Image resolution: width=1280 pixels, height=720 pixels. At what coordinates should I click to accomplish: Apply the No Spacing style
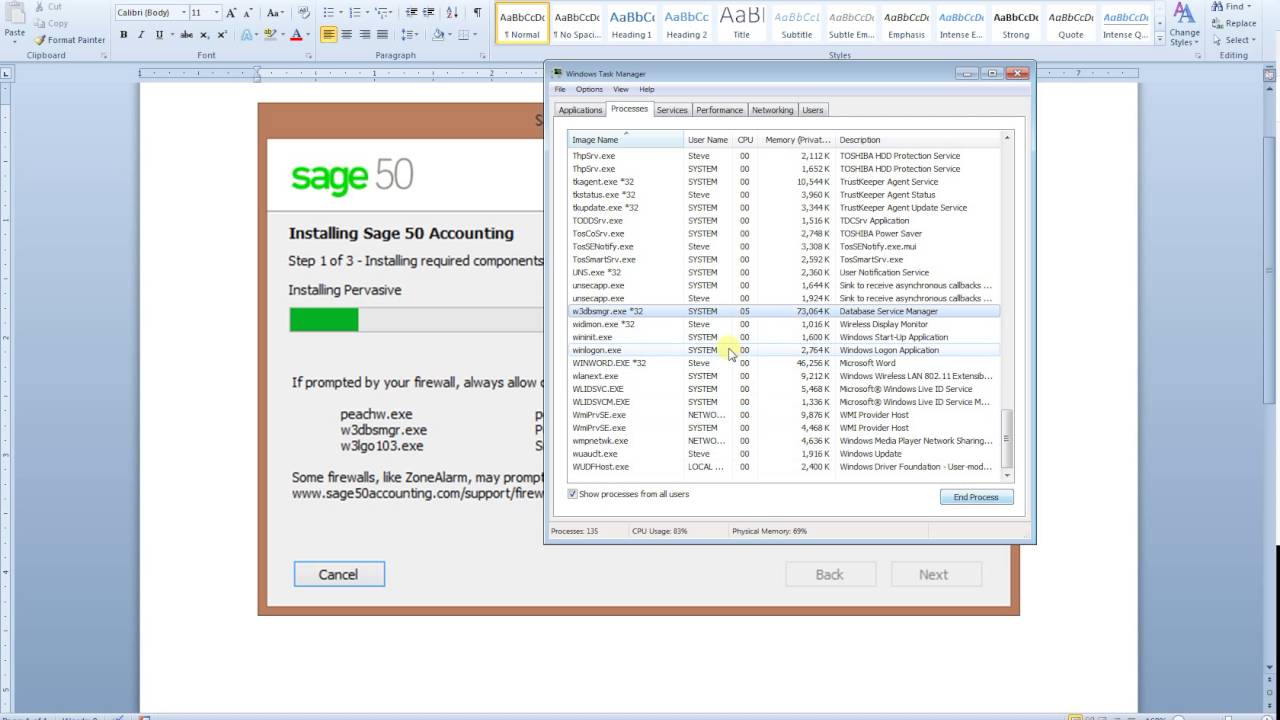(x=577, y=23)
